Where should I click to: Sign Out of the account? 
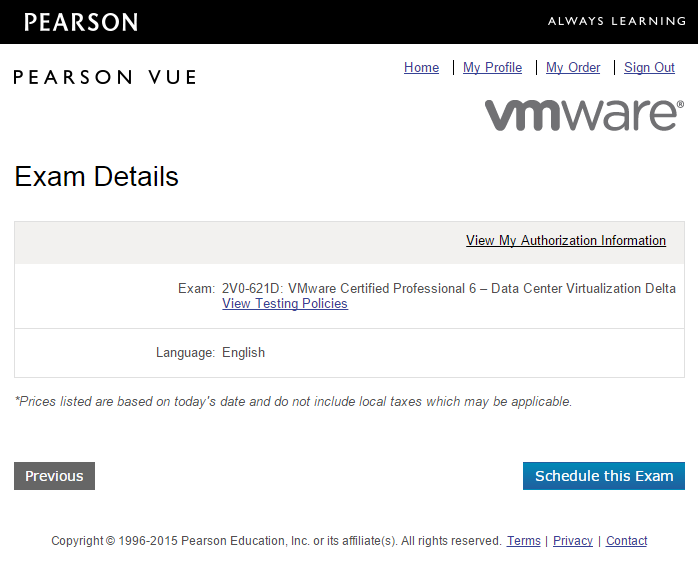(649, 68)
